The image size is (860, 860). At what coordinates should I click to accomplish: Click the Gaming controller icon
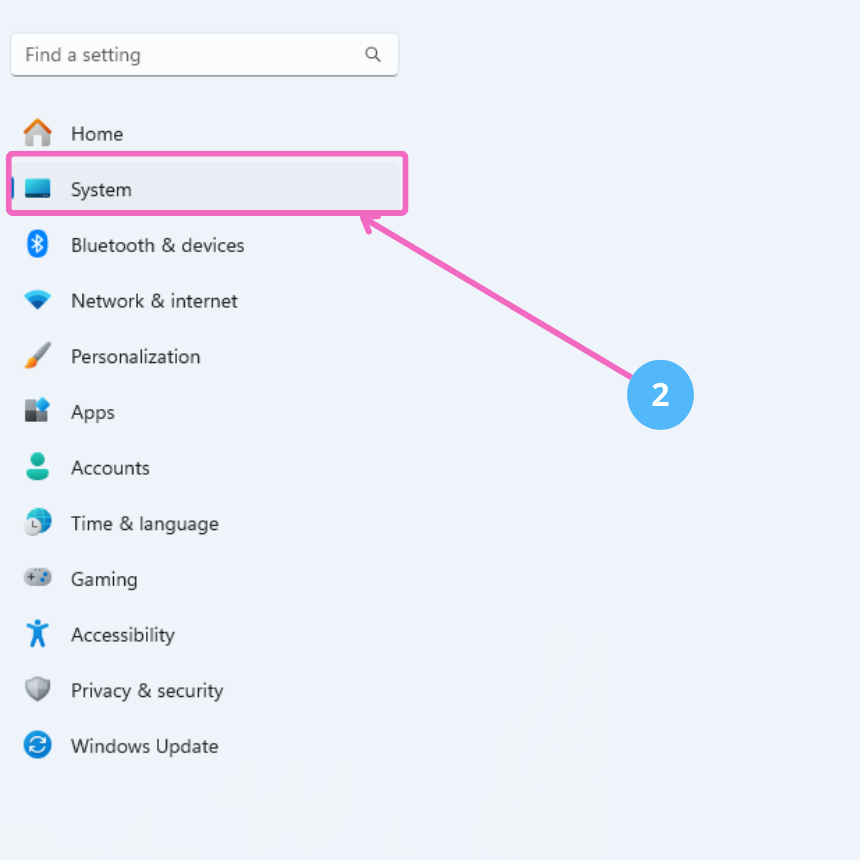38,578
